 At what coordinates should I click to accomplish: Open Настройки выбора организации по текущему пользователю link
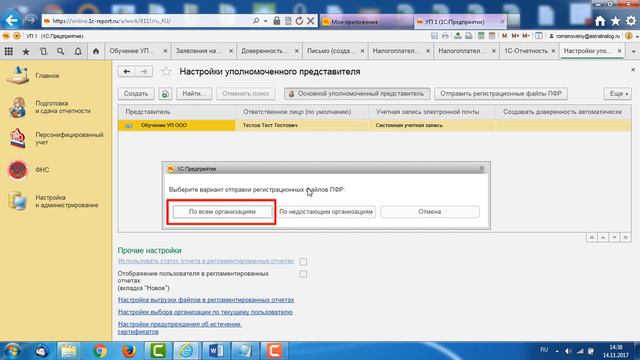coord(205,312)
